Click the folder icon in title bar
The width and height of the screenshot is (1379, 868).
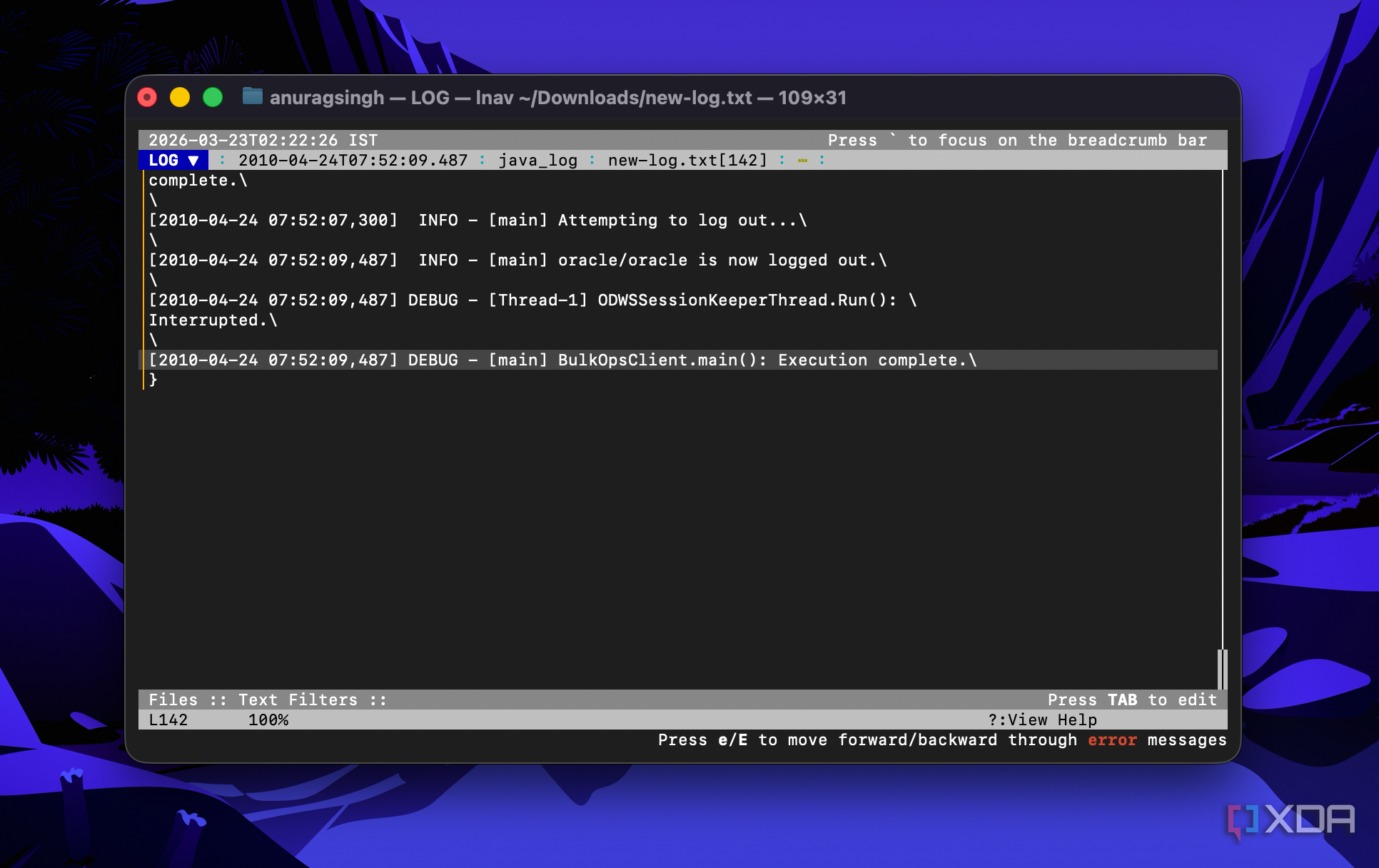tap(253, 96)
